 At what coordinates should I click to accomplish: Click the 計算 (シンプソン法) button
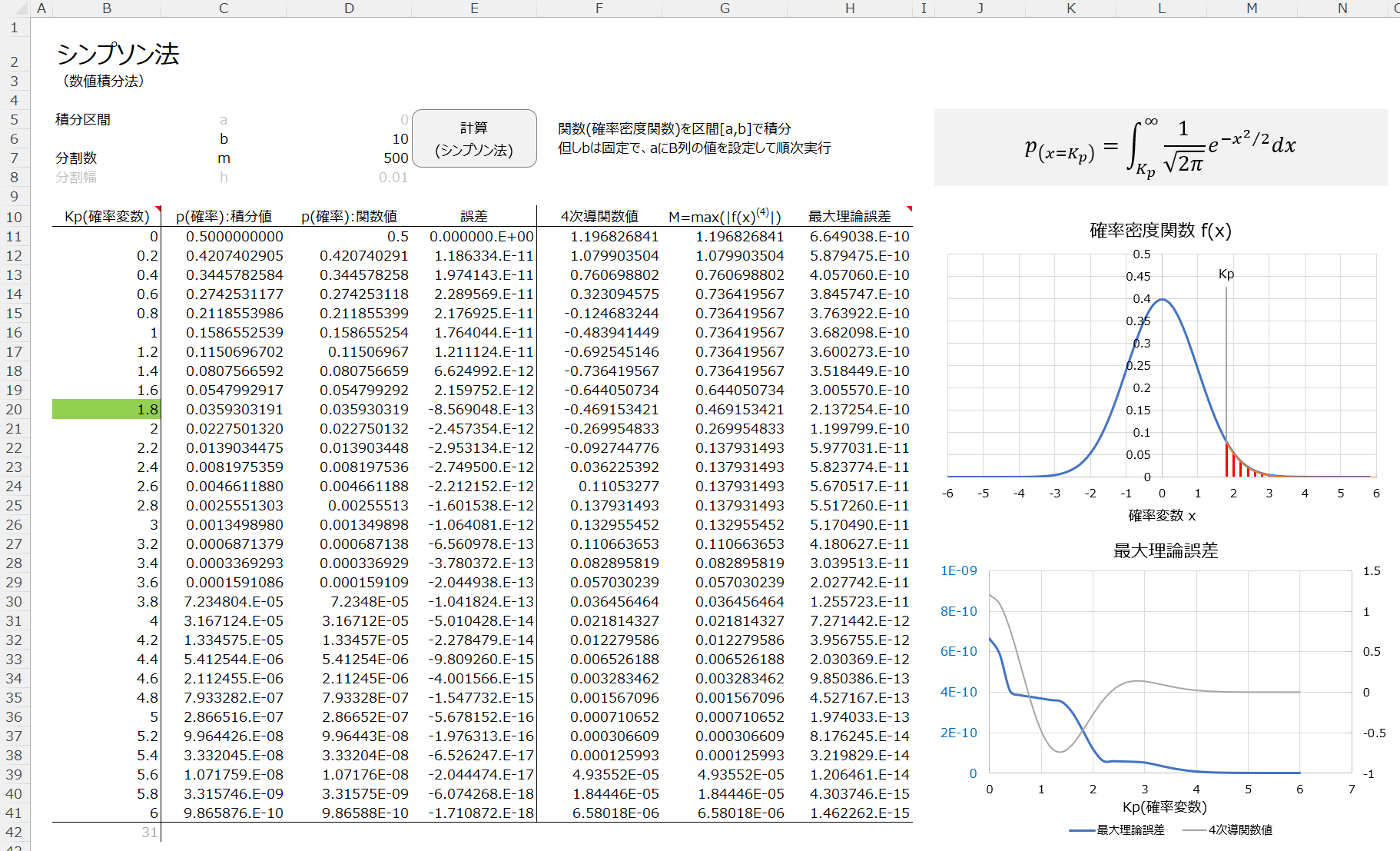474,138
